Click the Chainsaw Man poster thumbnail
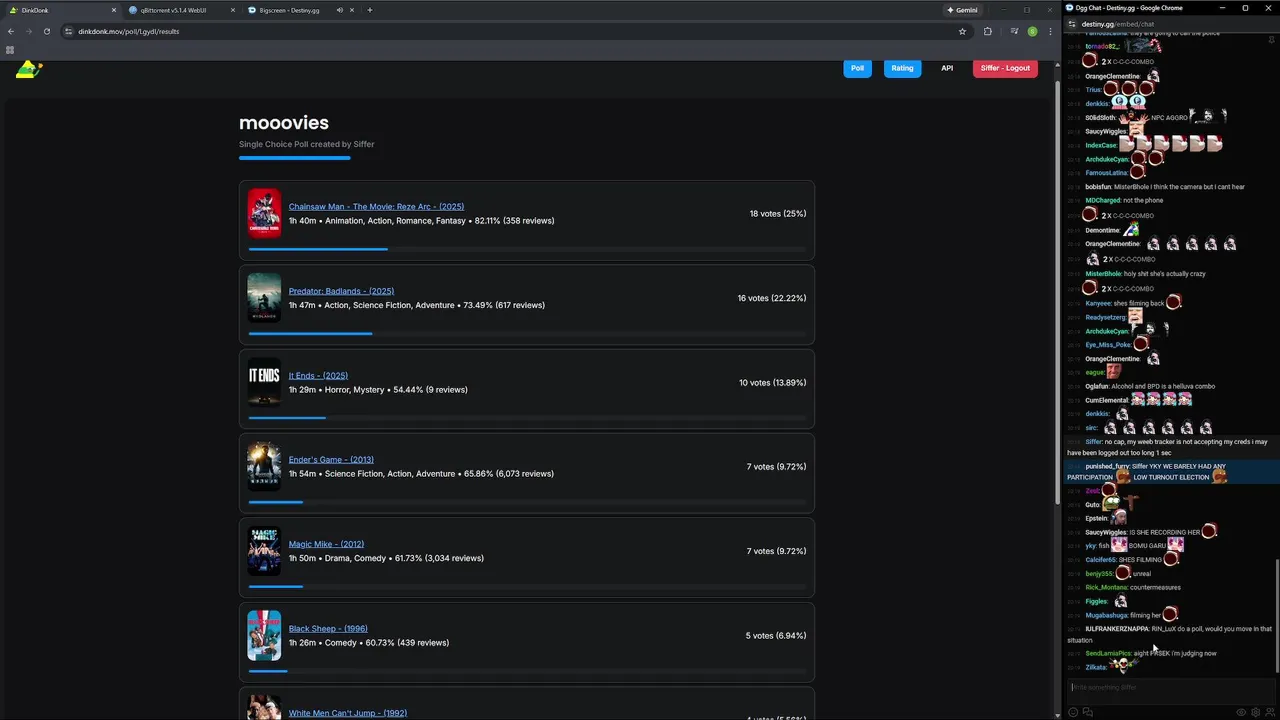 point(264,213)
